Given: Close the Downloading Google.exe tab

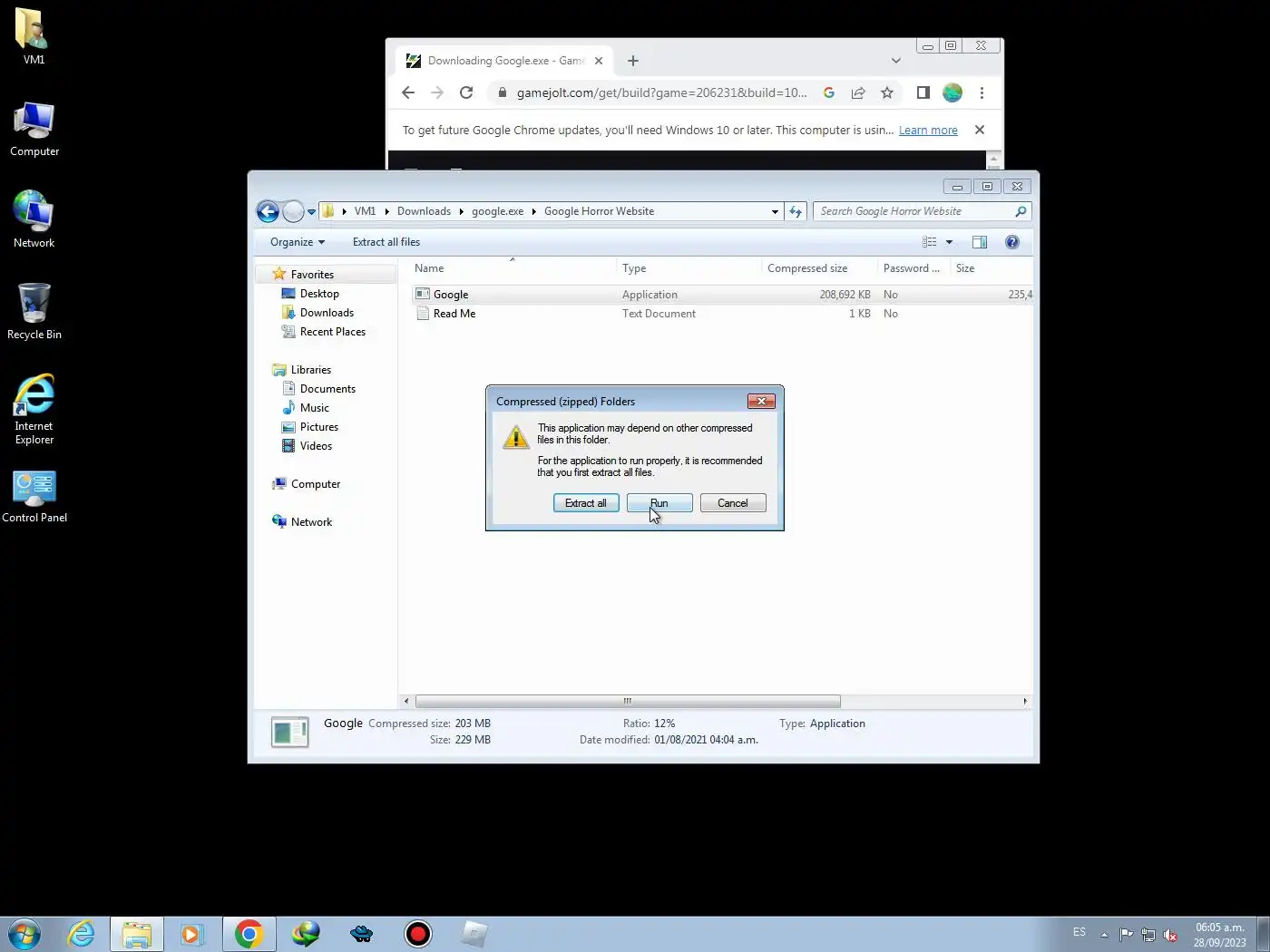Looking at the screenshot, I should click(599, 61).
